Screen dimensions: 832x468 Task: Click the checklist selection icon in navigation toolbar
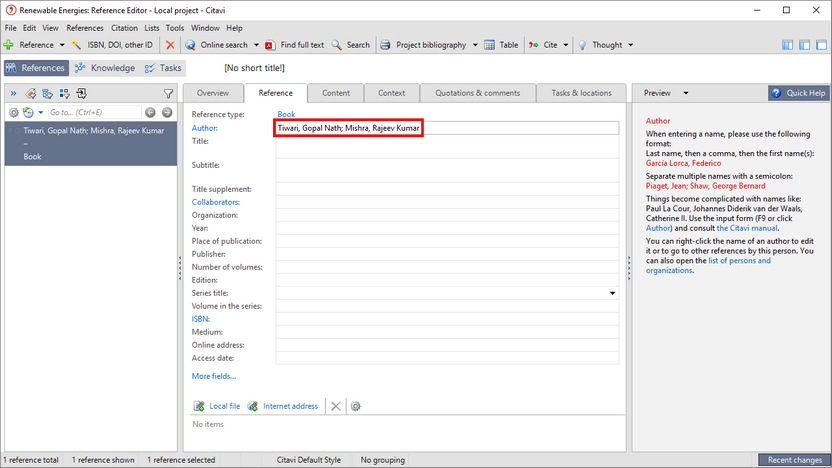65,94
